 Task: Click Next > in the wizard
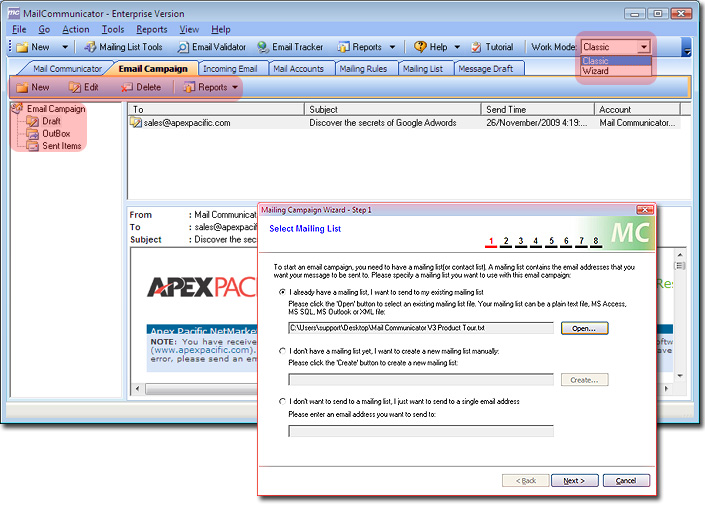click(x=574, y=480)
